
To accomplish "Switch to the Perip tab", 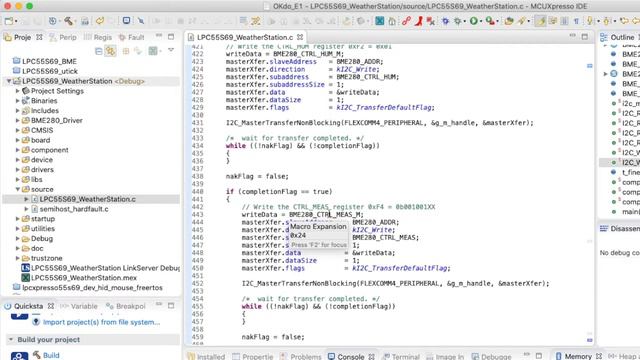I will click(x=63, y=37).
